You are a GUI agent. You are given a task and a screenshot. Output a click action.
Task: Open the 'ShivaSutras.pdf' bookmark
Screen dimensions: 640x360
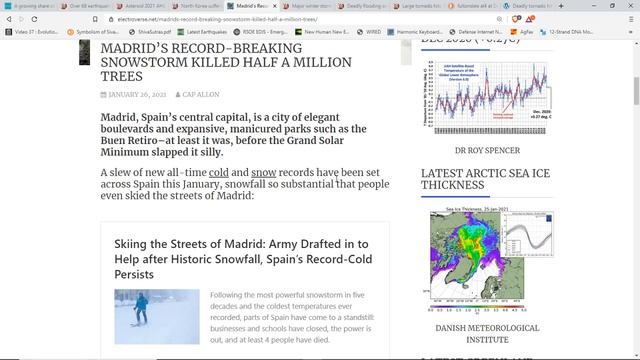coord(150,32)
